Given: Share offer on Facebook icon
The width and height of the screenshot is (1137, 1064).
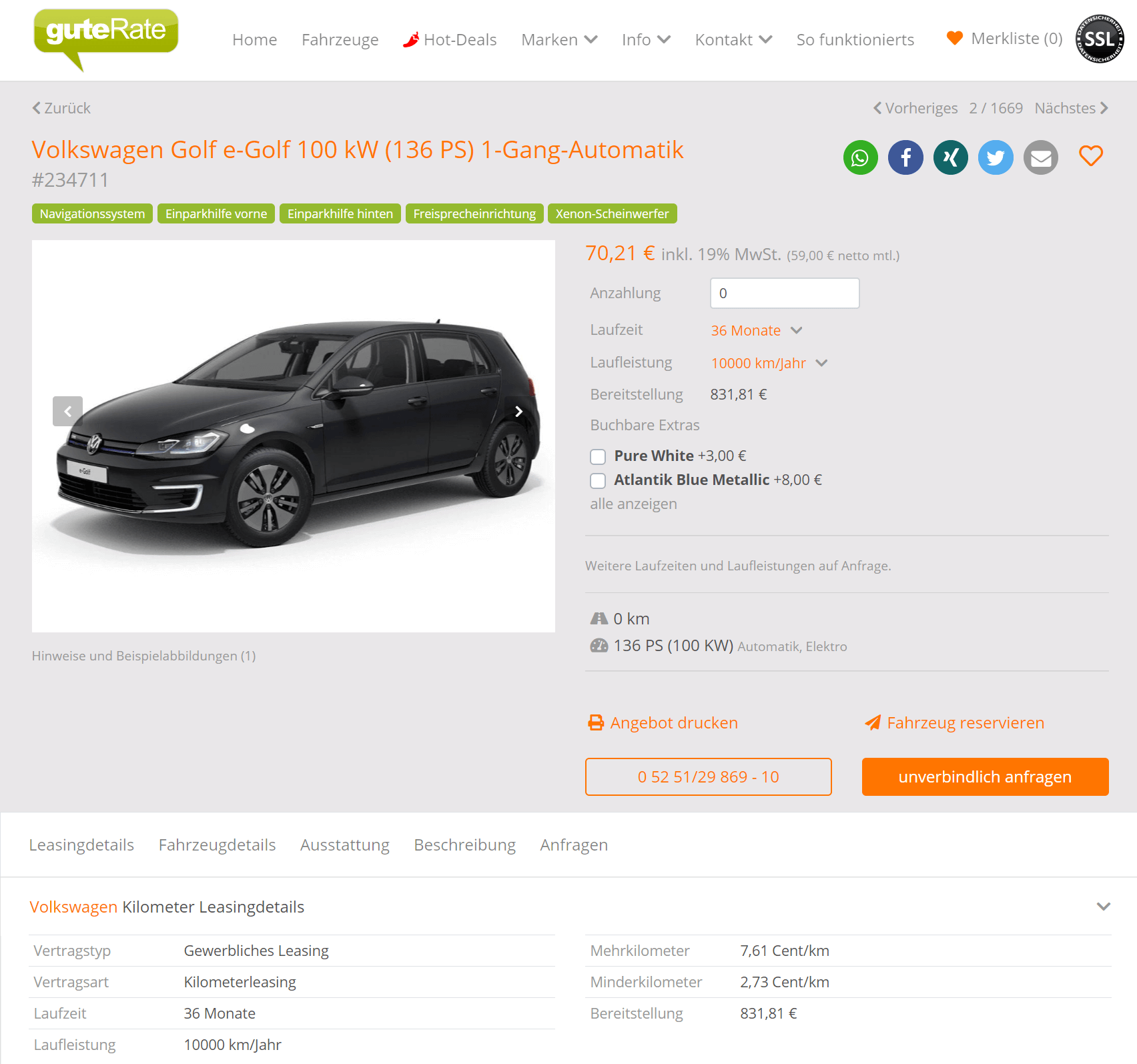Looking at the screenshot, I should pos(905,157).
